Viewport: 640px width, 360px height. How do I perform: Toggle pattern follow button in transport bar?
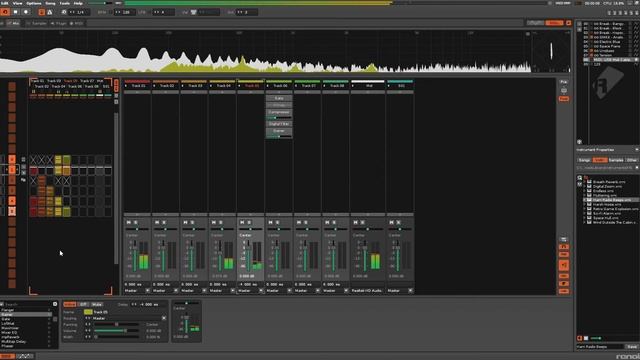click(x=42, y=12)
